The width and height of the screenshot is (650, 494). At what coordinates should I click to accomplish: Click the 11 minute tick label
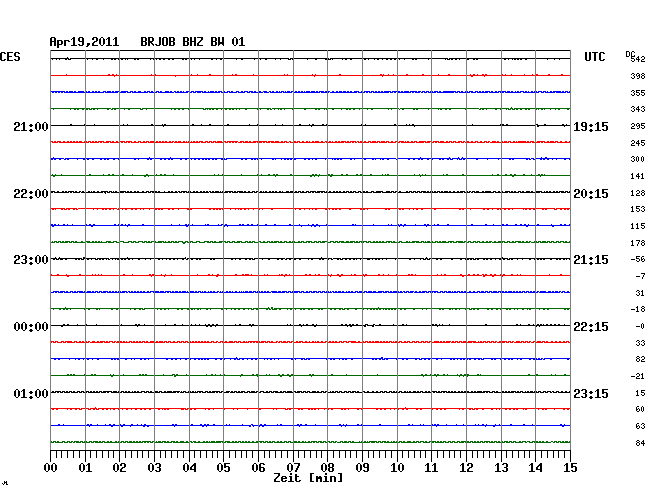(431, 468)
